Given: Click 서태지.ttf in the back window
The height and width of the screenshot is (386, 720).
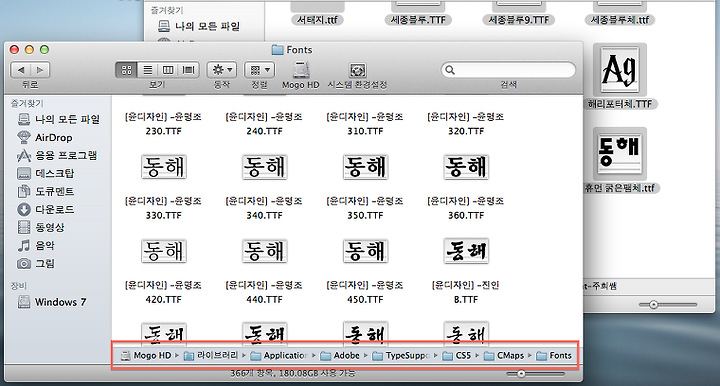Looking at the screenshot, I should pyautogui.click(x=317, y=20).
